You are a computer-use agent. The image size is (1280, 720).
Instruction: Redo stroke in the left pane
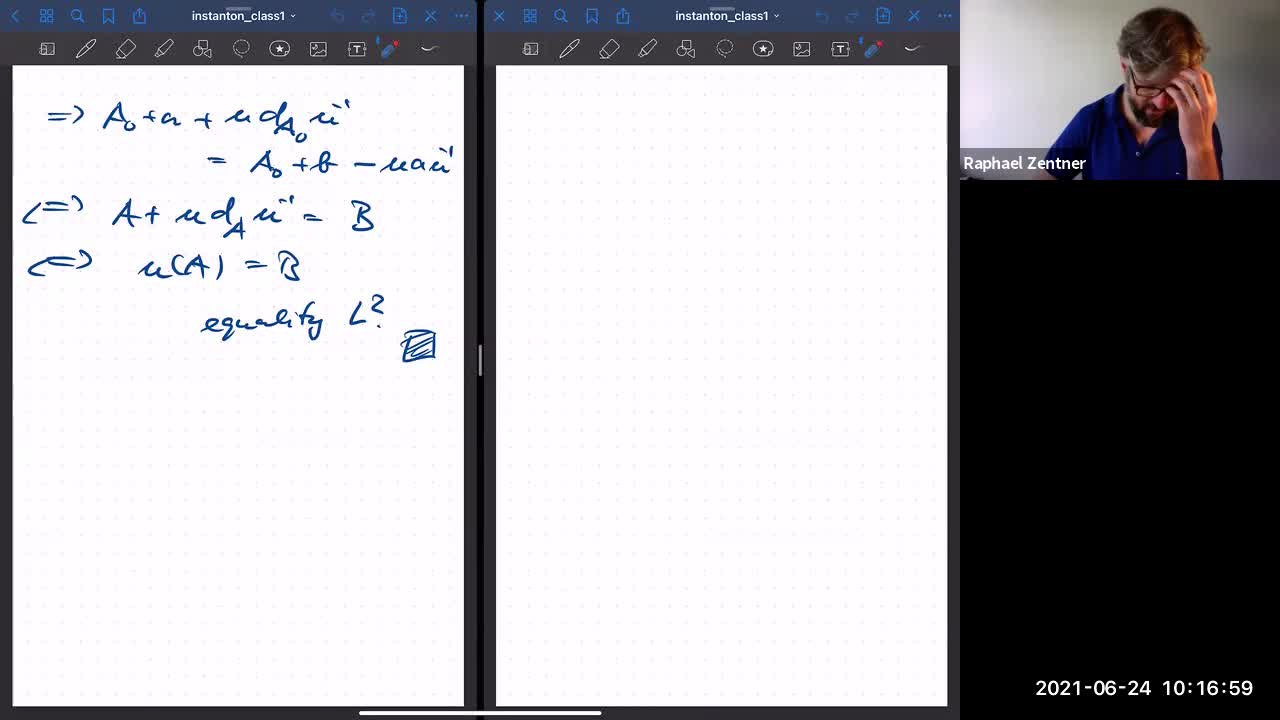click(368, 16)
